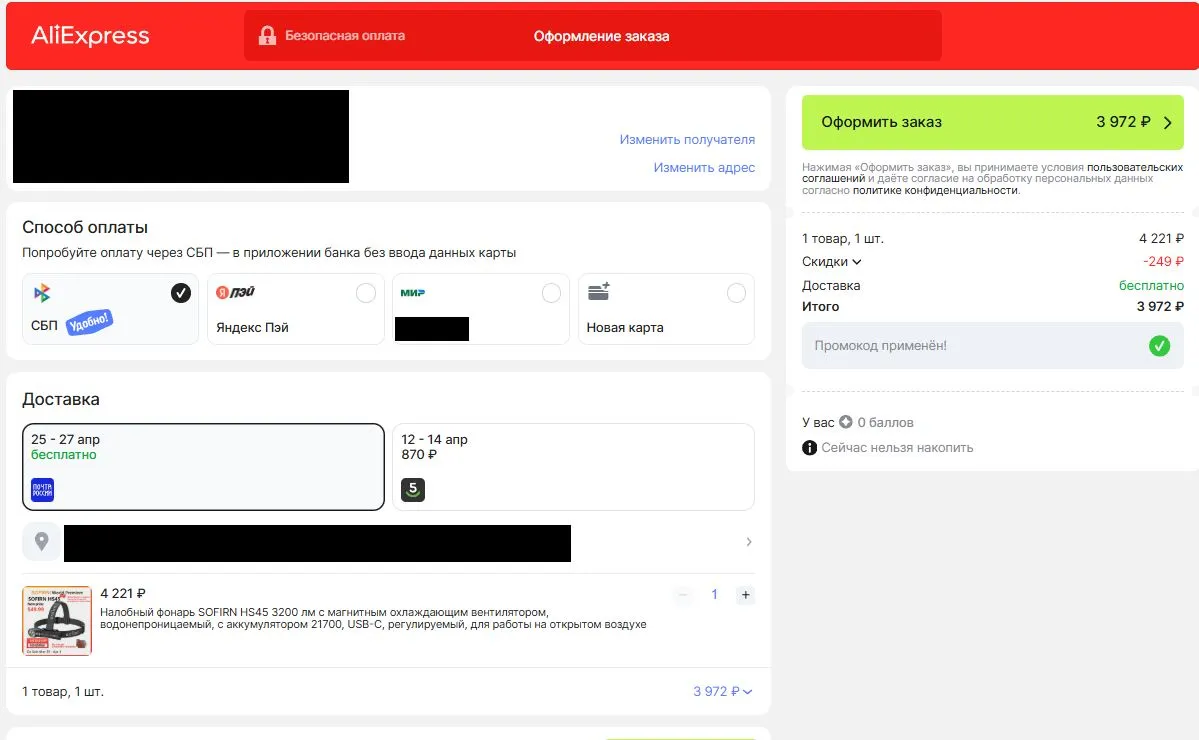Click the green promo code applied checkmark
Screen dimensions: 1199x740
point(1159,346)
